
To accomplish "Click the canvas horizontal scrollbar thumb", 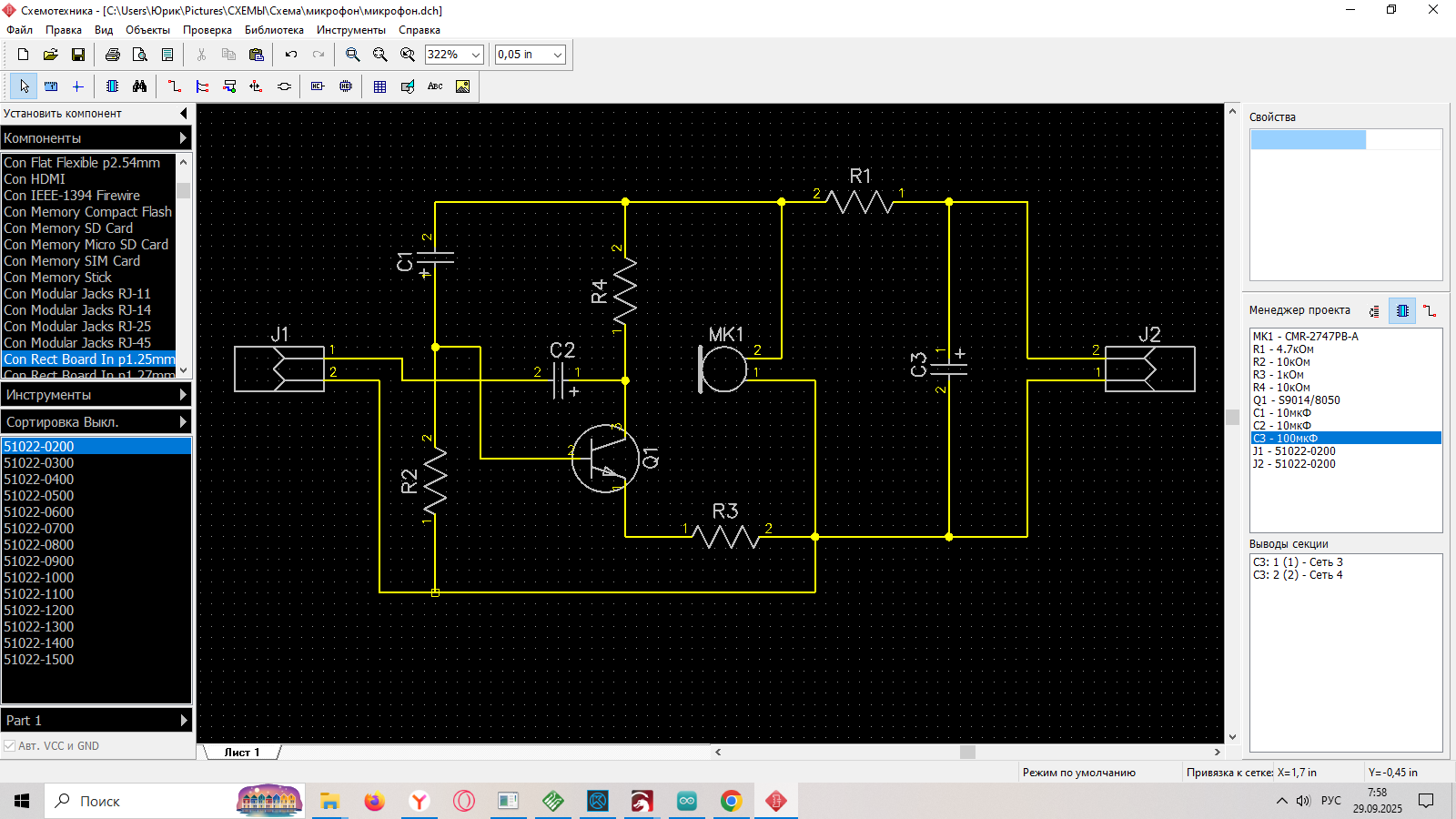I will [967, 753].
